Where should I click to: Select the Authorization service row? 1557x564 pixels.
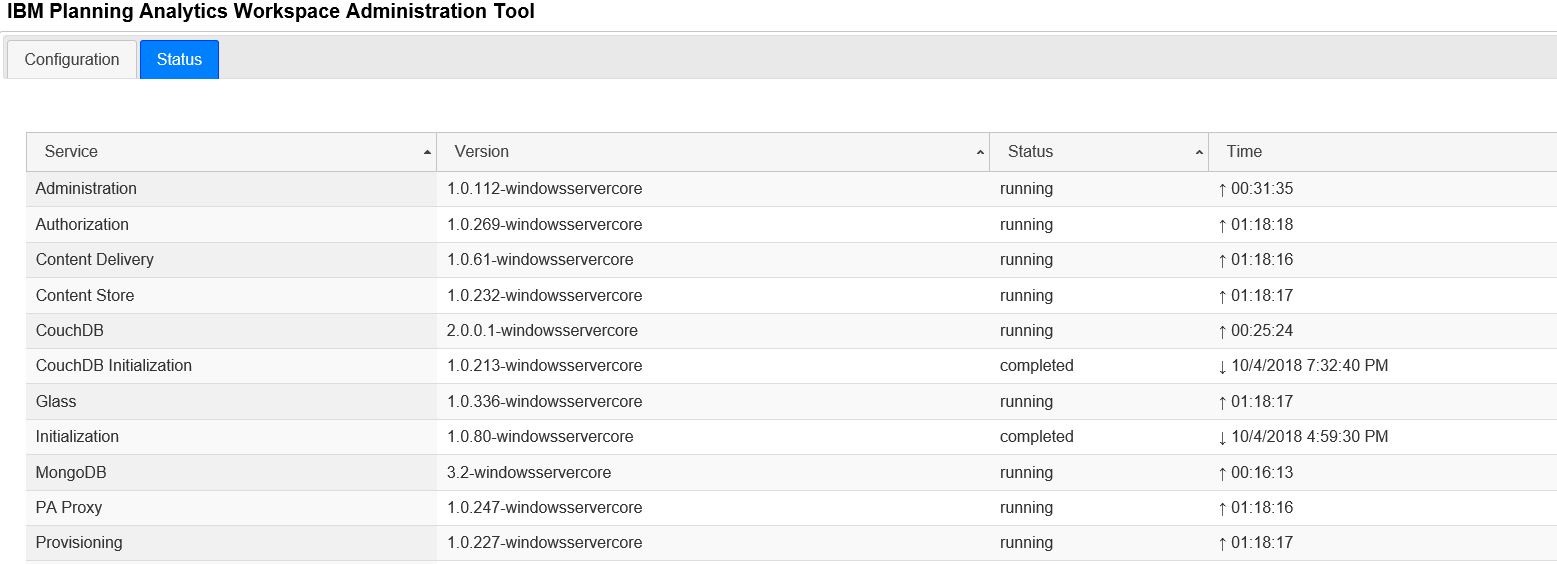coord(791,225)
